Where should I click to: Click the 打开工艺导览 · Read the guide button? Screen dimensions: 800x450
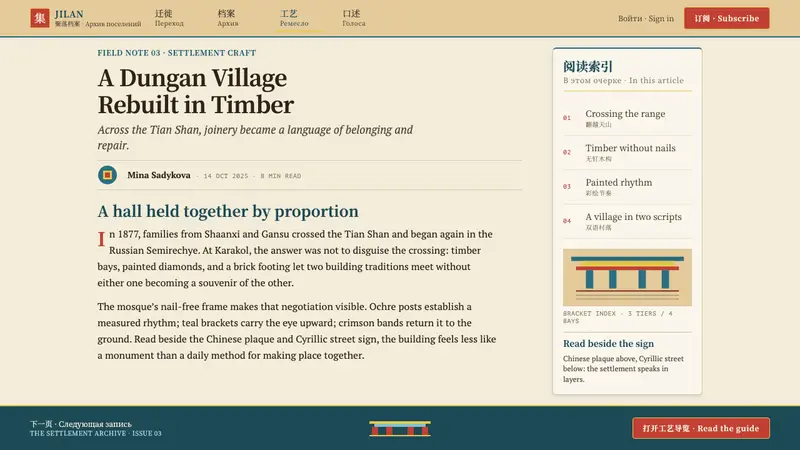(x=701, y=428)
